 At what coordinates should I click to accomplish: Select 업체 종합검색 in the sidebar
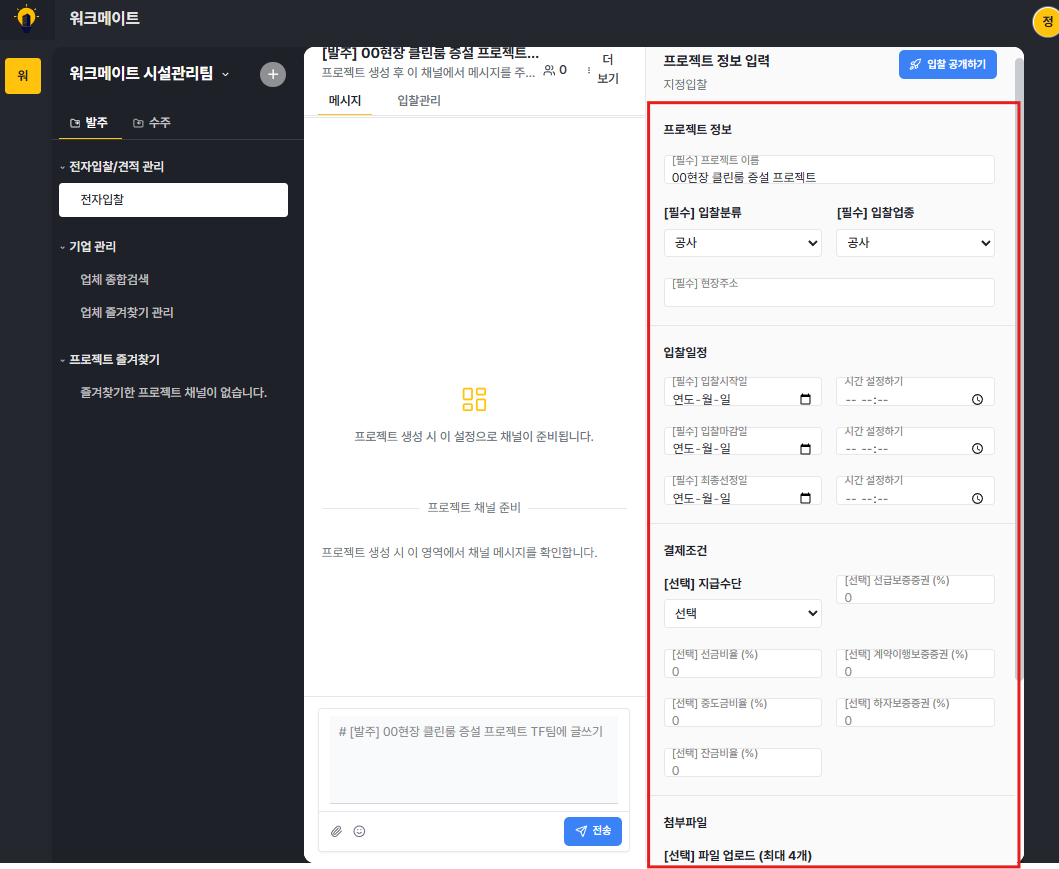[114, 280]
